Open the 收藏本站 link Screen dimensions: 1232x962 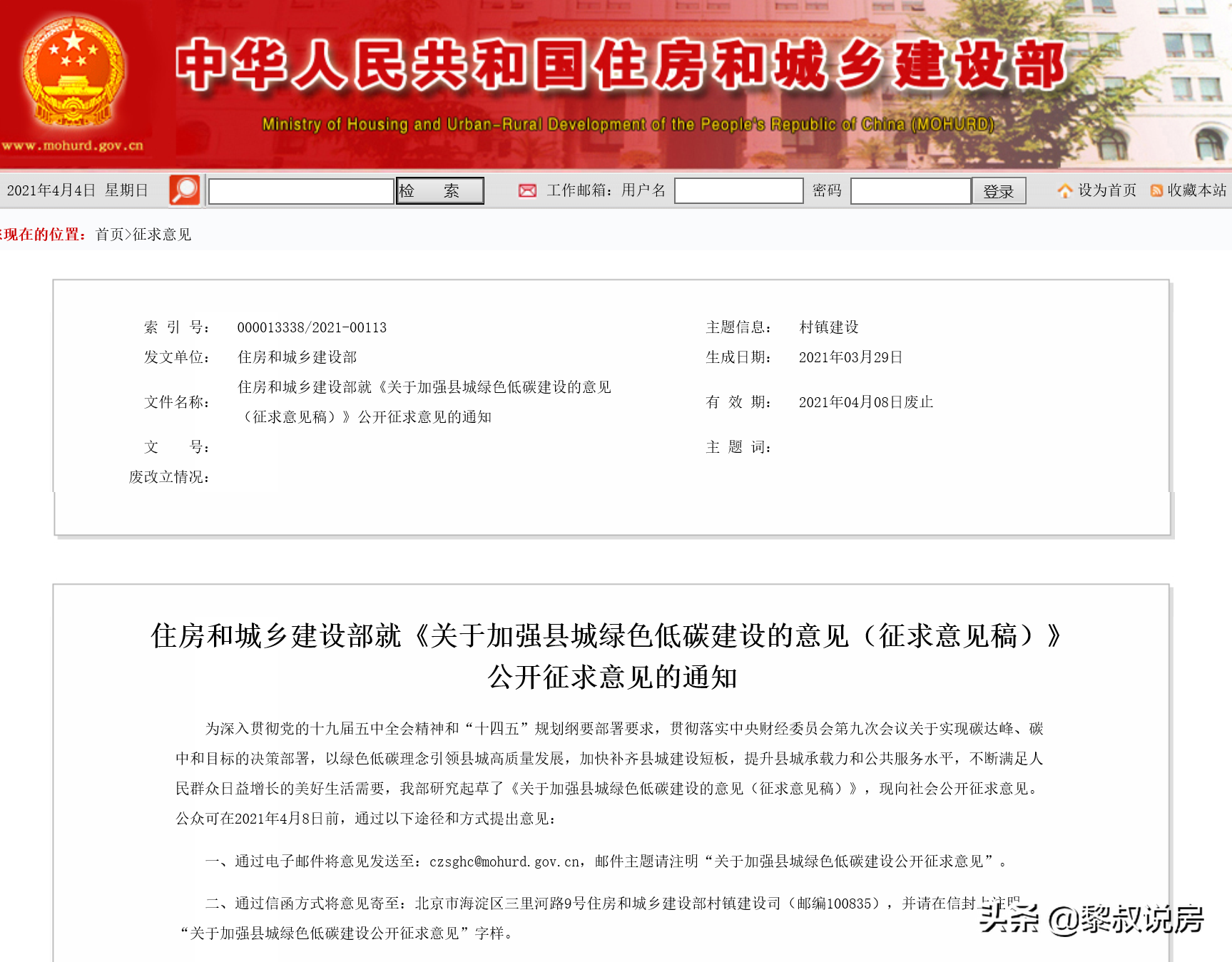point(1196,190)
